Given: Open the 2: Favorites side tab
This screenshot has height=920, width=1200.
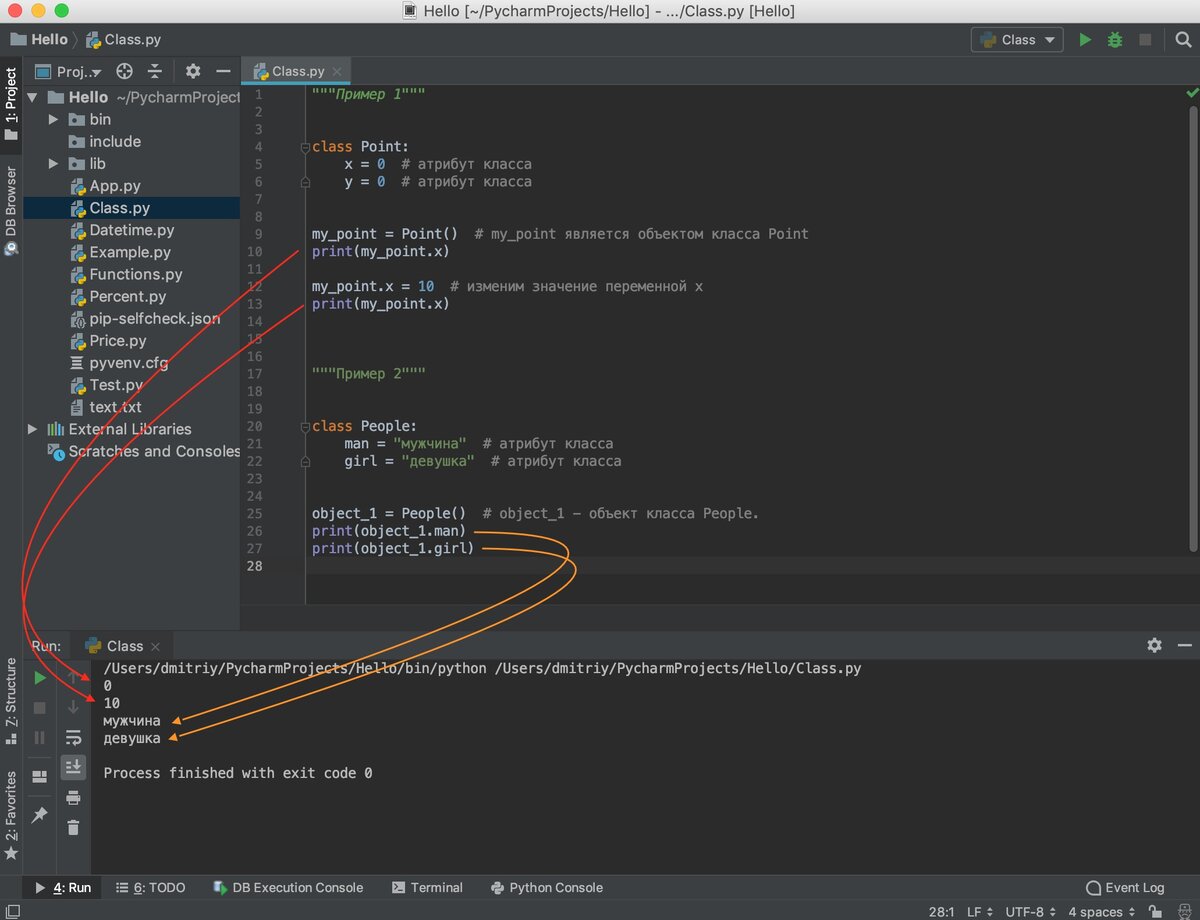Looking at the screenshot, I should (11, 815).
